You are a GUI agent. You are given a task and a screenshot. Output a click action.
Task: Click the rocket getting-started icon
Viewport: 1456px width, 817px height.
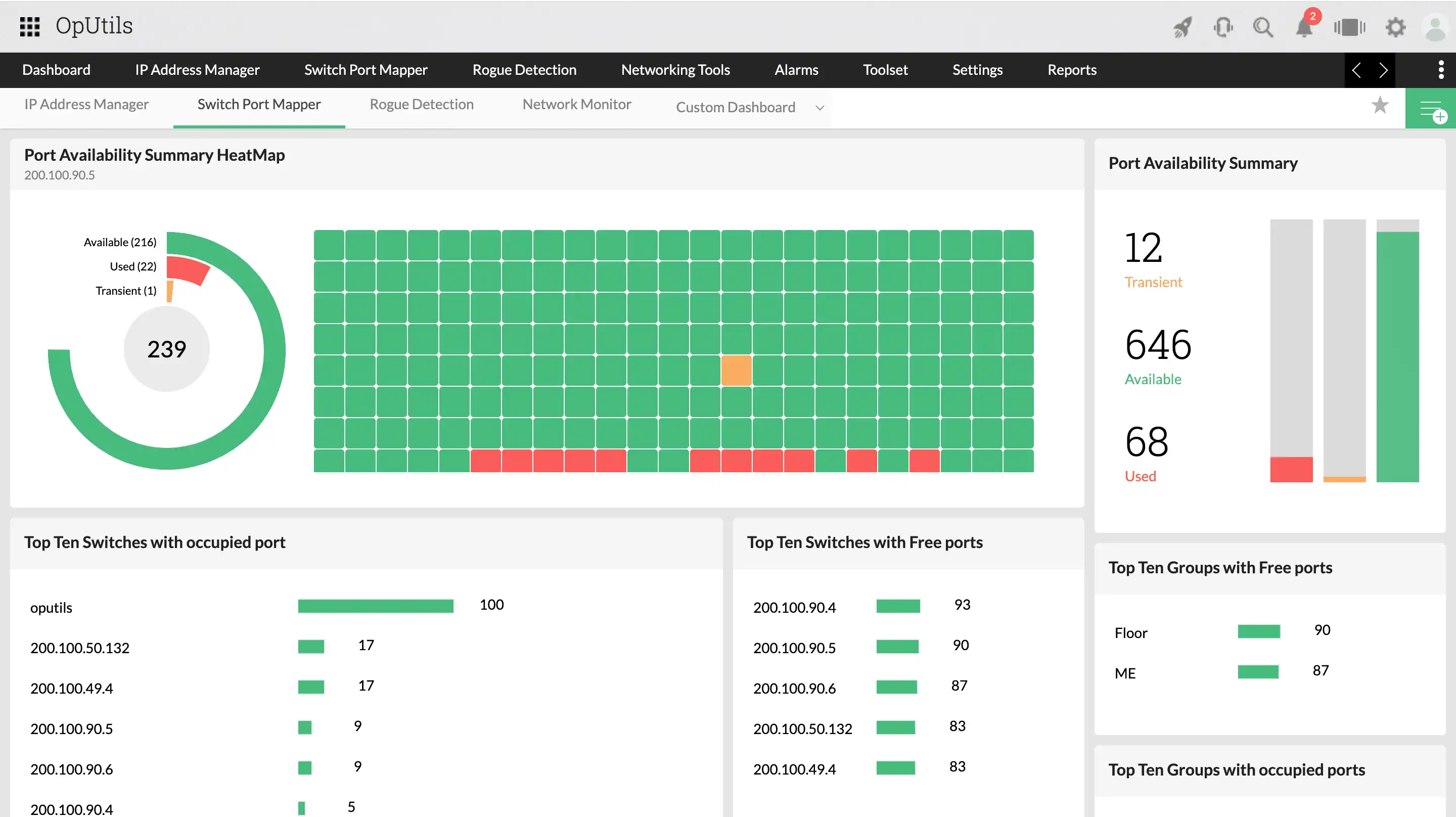click(1182, 27)
